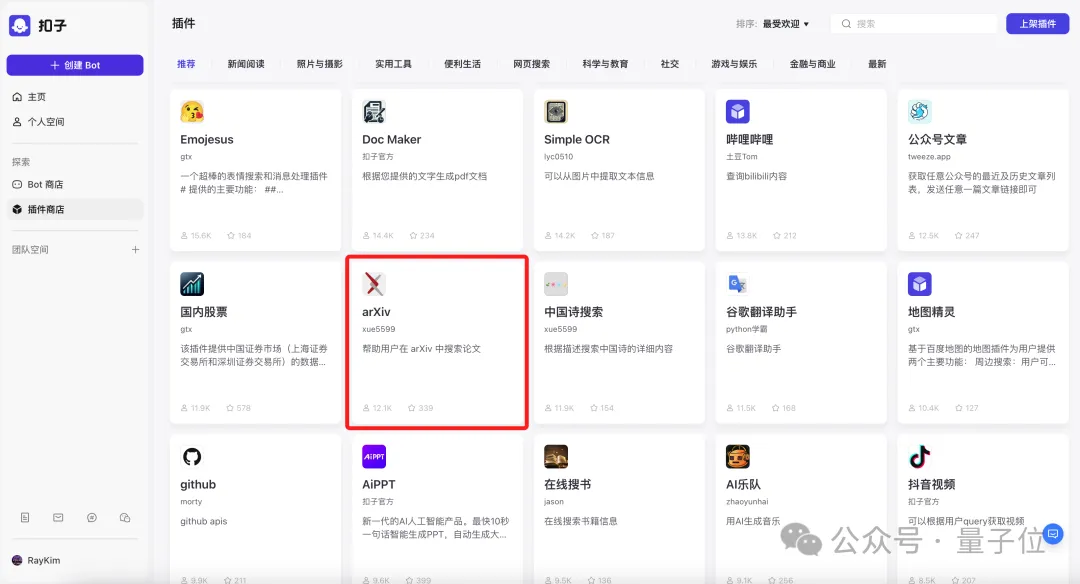
Task: Click the 上架插件 button
Action: pyautogui.click(x=1037, y=24)
